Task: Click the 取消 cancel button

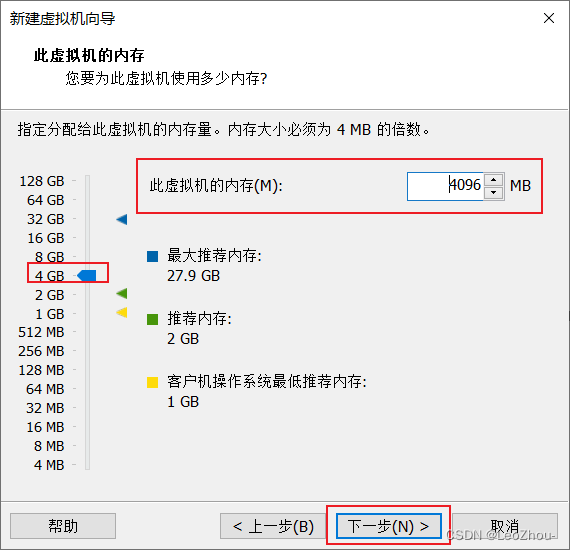Action: [x=505, y=526]
